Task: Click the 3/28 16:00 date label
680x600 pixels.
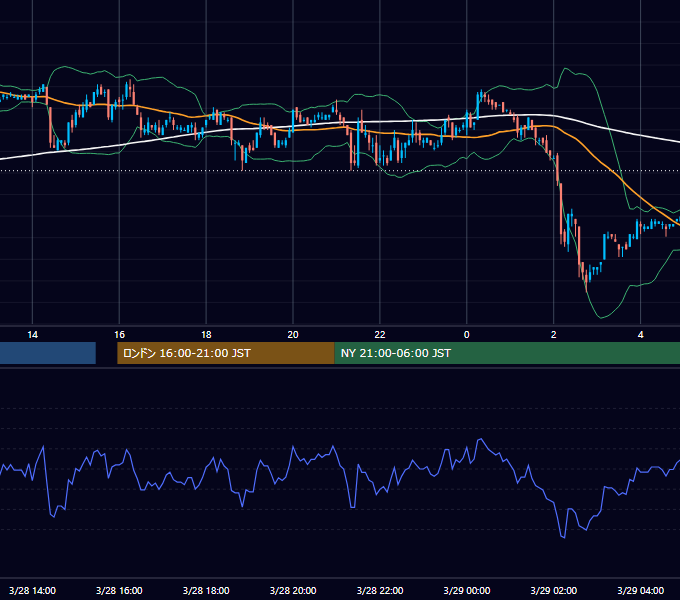Action: tap(119, 590)
